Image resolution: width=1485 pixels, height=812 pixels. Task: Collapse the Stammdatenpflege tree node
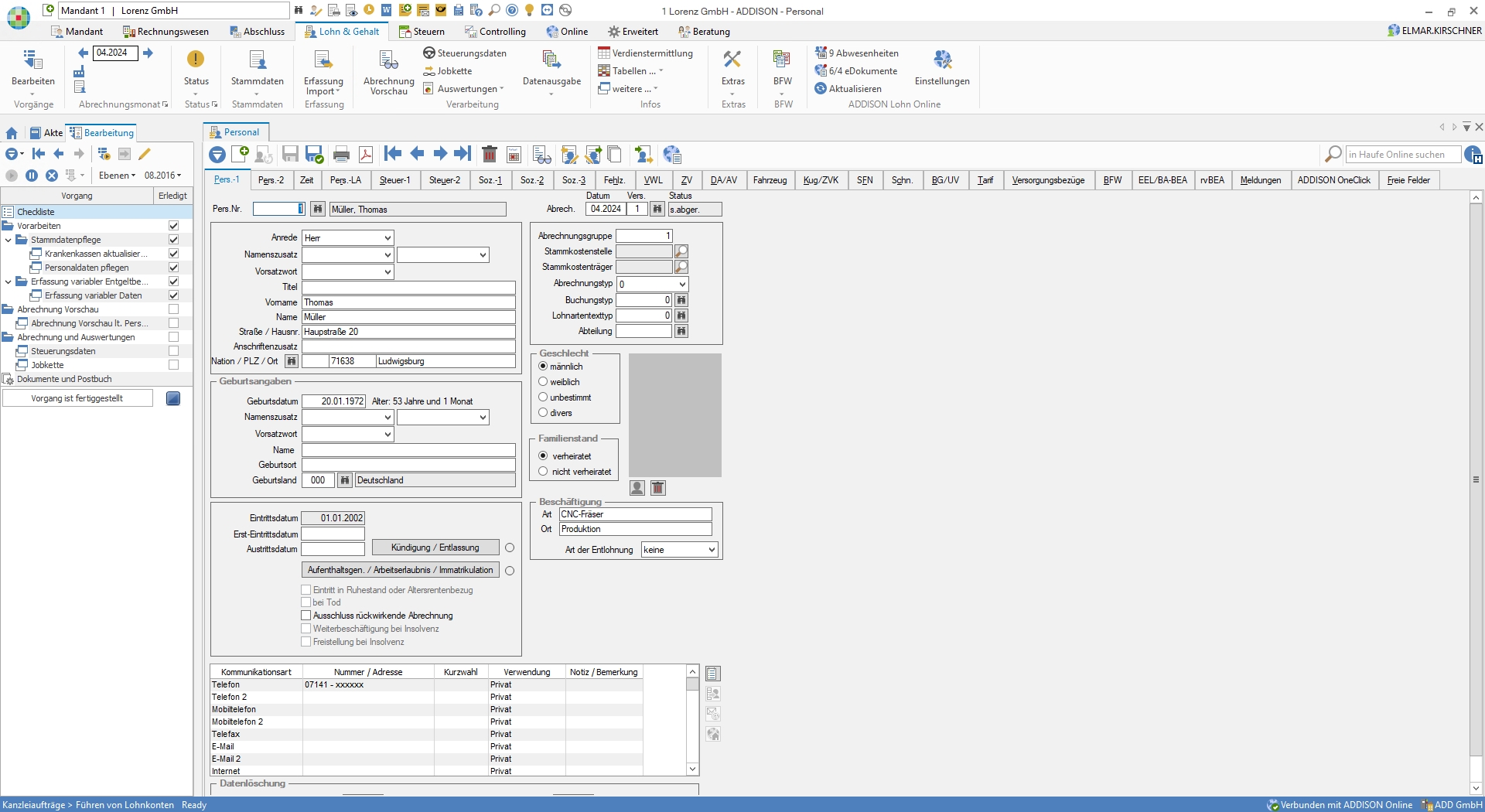(x=9, y=240)
